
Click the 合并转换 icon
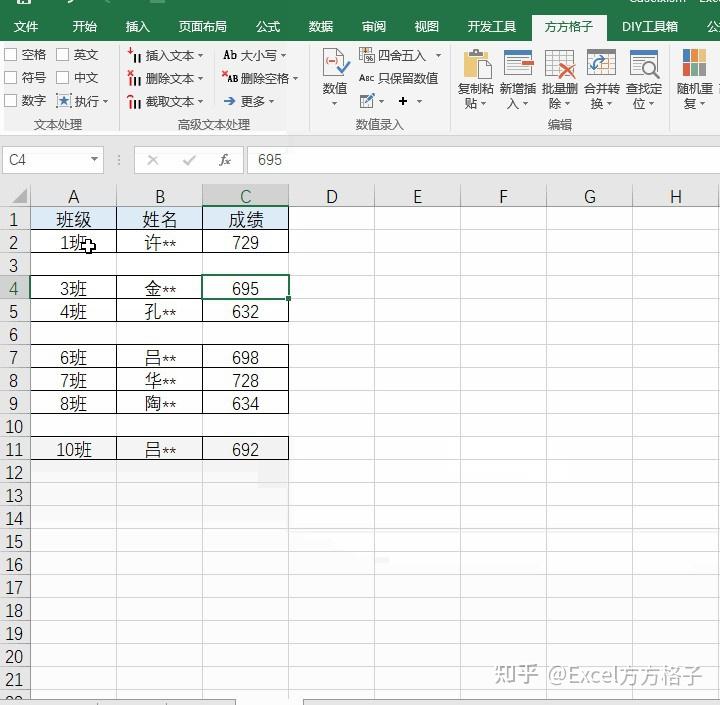click(x=602, y=63)
